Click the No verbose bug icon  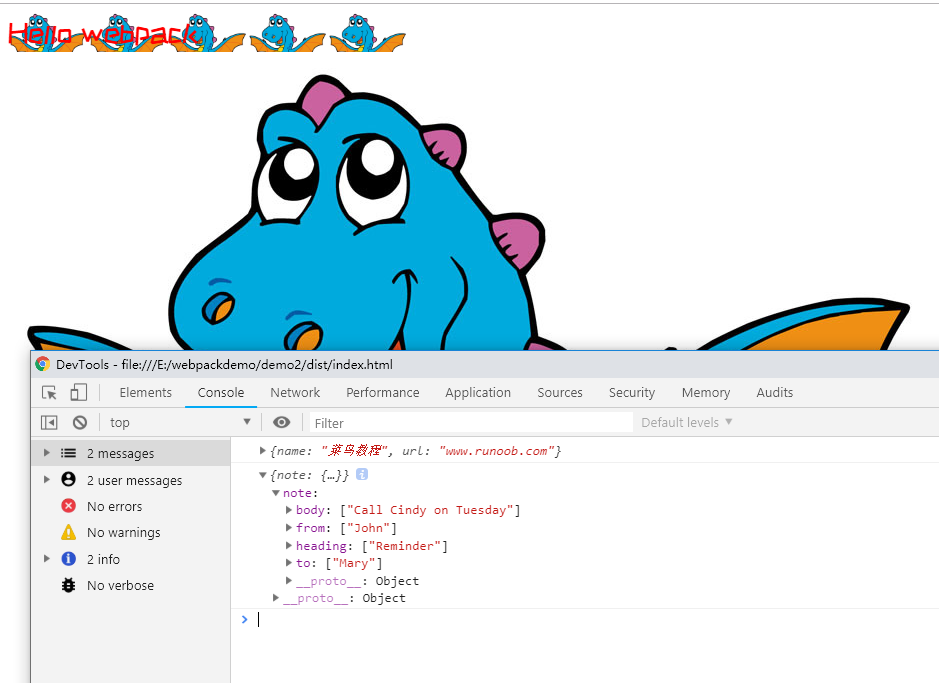coord(69,585)
